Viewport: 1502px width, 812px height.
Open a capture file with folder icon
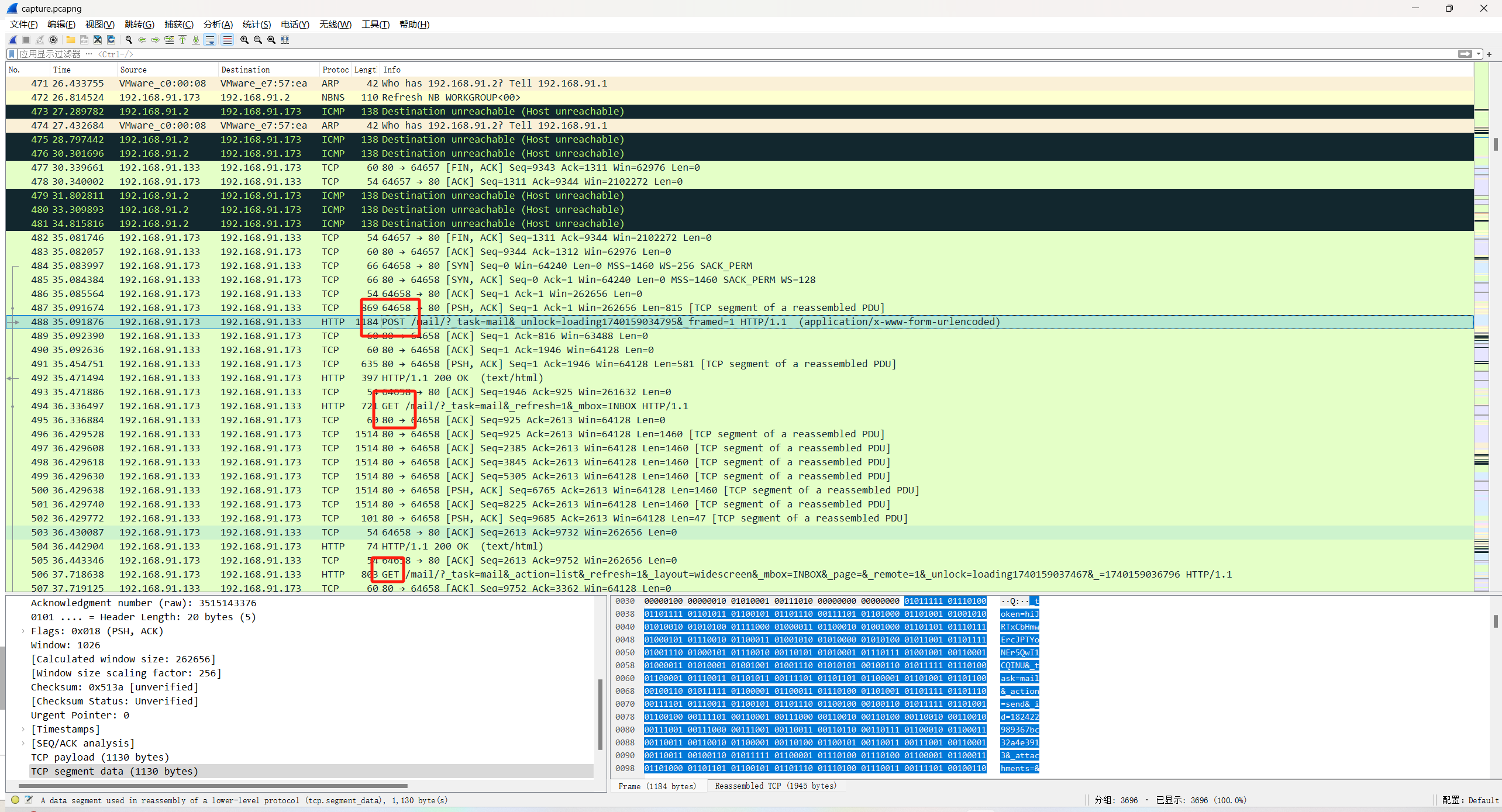point(70,40)
